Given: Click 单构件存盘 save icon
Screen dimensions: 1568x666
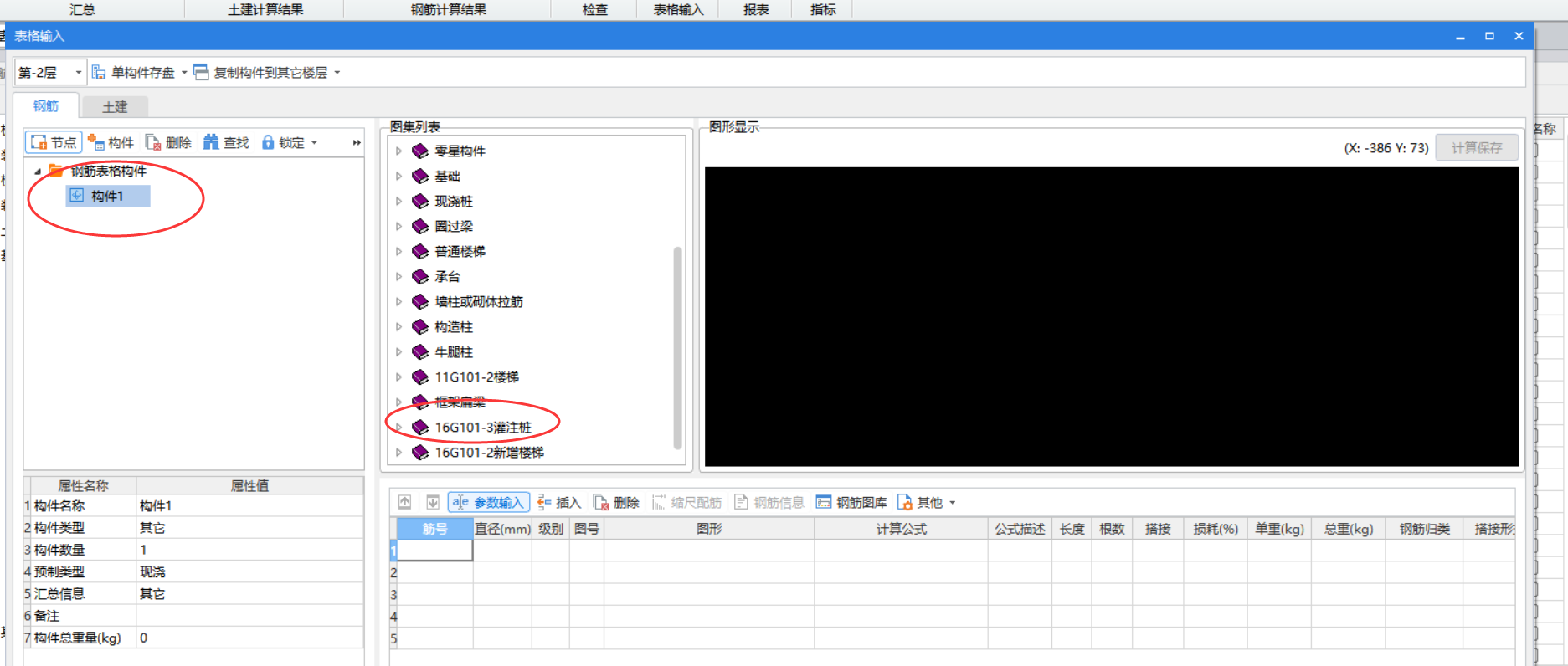Looking at the screenshot, I should coord(99,72).
